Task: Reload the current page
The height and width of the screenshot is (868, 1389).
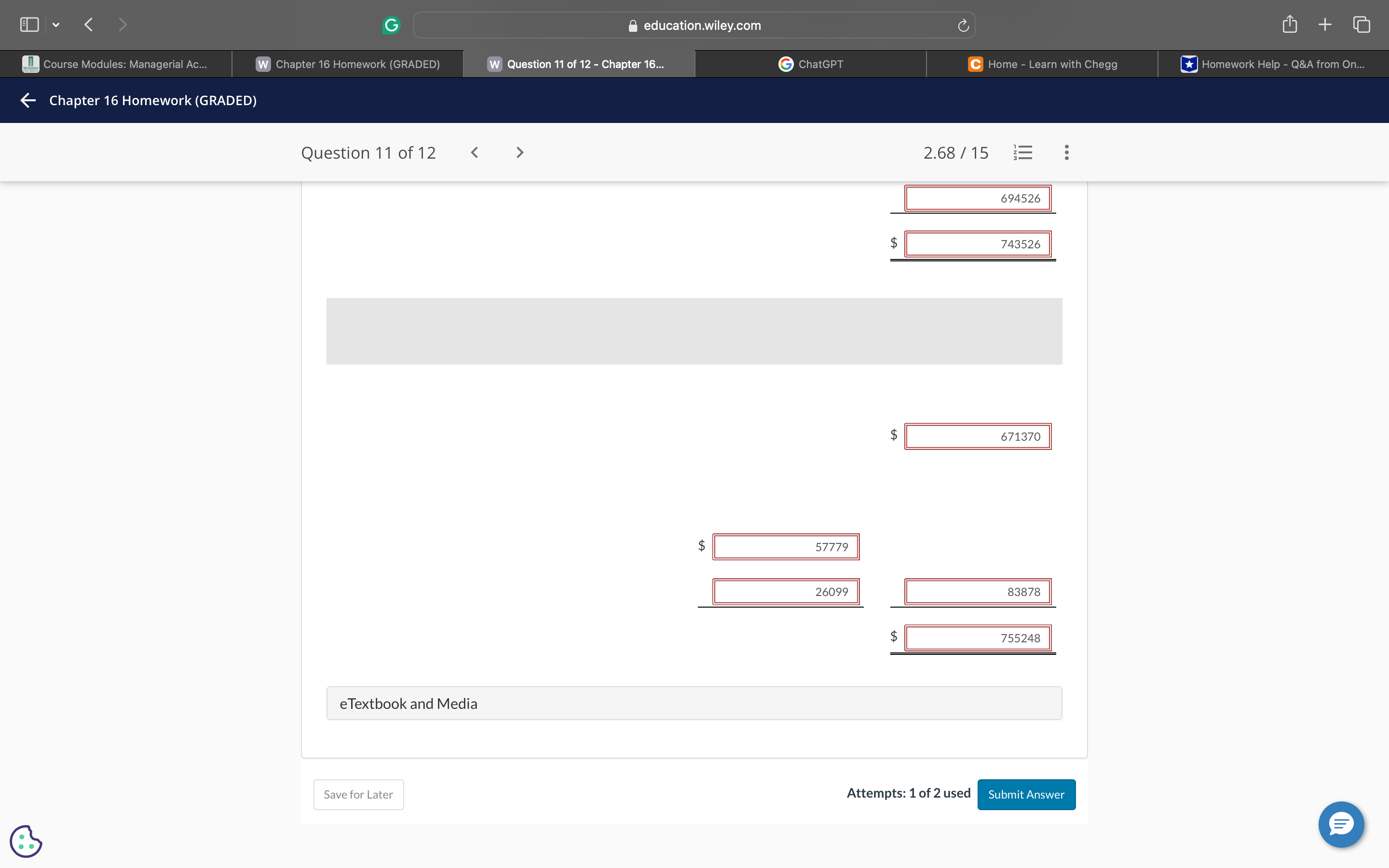Action: [x=962, y=25]
